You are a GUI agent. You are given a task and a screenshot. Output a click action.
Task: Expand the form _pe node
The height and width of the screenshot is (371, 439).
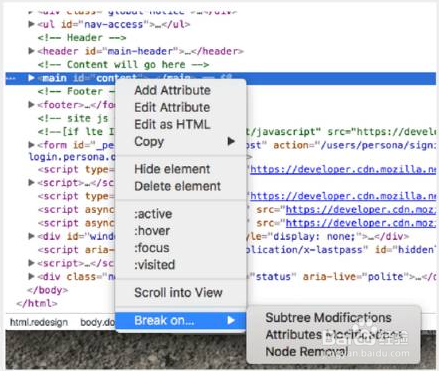click(31, 145)
